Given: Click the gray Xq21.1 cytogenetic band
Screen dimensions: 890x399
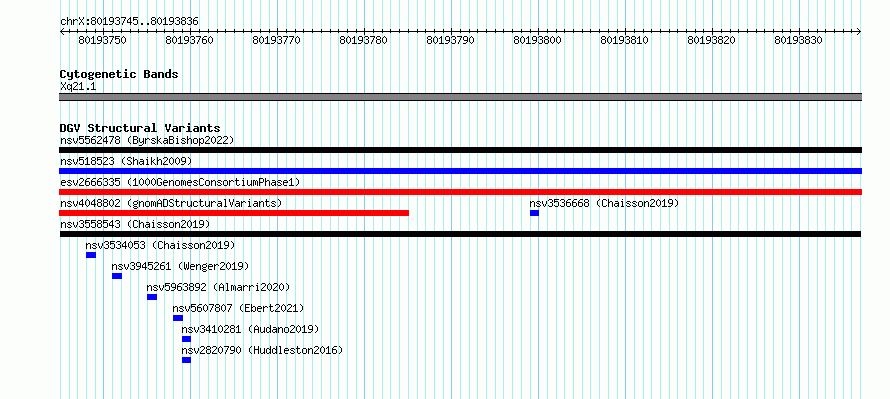Looking at the screenshot, I should pyautogui.click(x=460, y=97).
